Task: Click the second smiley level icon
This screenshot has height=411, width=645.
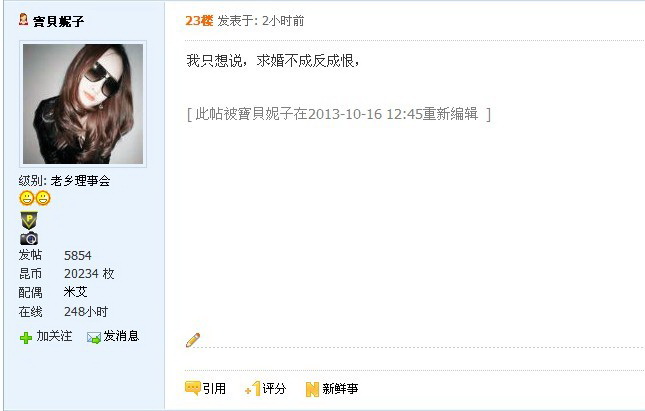Action: point(43,198)
